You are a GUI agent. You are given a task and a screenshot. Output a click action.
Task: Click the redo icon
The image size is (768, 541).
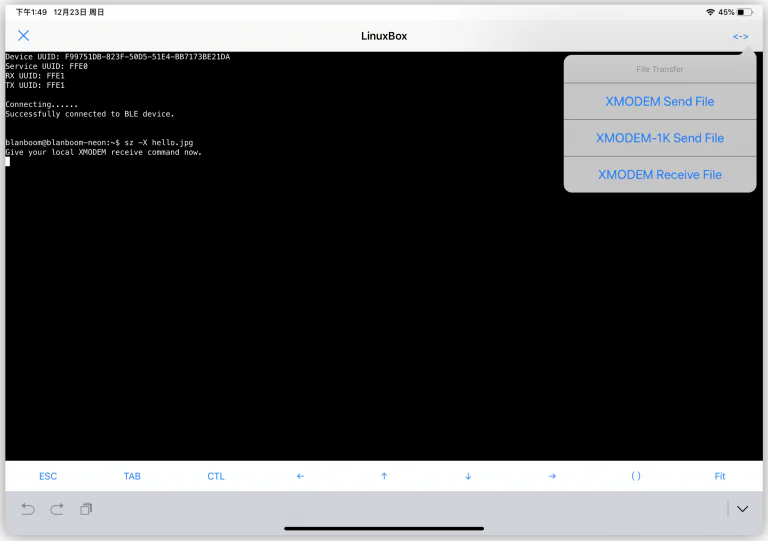pyautogui.click(x=57, y=509)
